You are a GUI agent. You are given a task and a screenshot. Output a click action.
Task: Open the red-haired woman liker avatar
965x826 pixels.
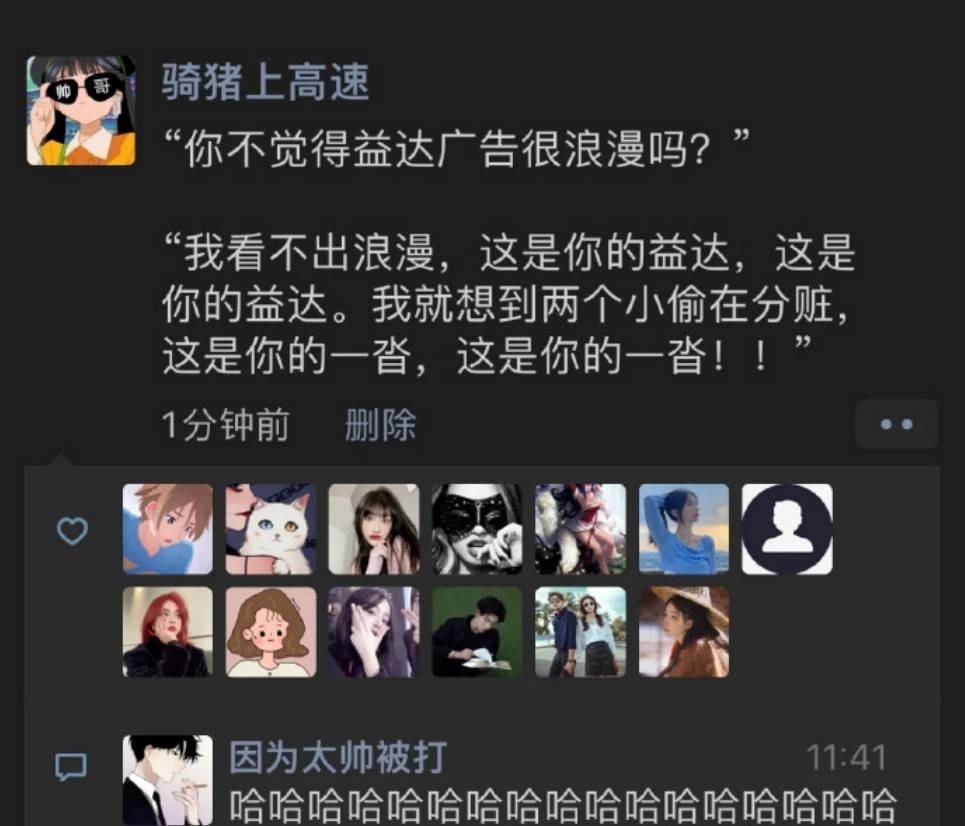click(x=167, y=632)
